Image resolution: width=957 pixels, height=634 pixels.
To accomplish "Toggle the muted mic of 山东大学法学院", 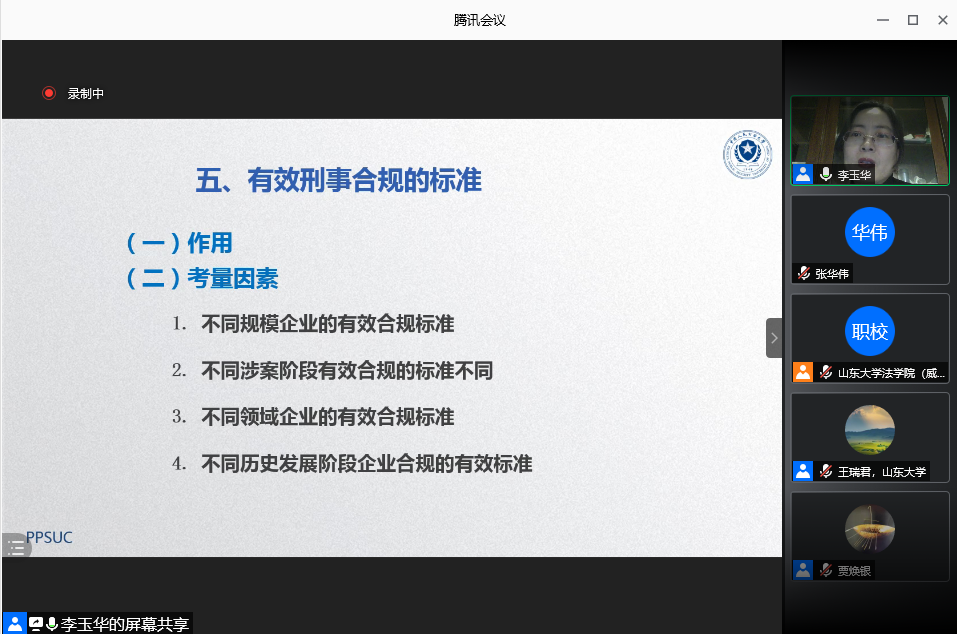I will (826, 372).
